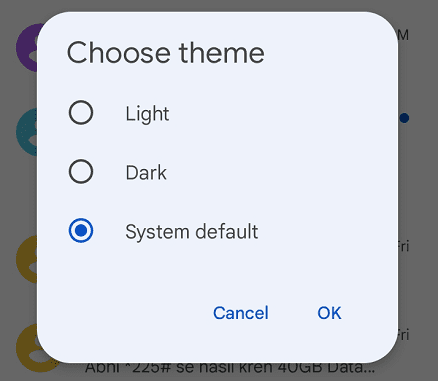
Task: Choose the System default radio button
Action: point(81,231)
